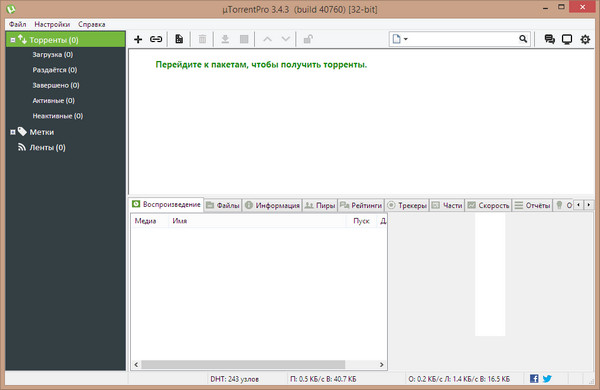This screenshot has width=600, height=390.
Task: Switch to the Трекеры tab
Action: tap(407, 206)
